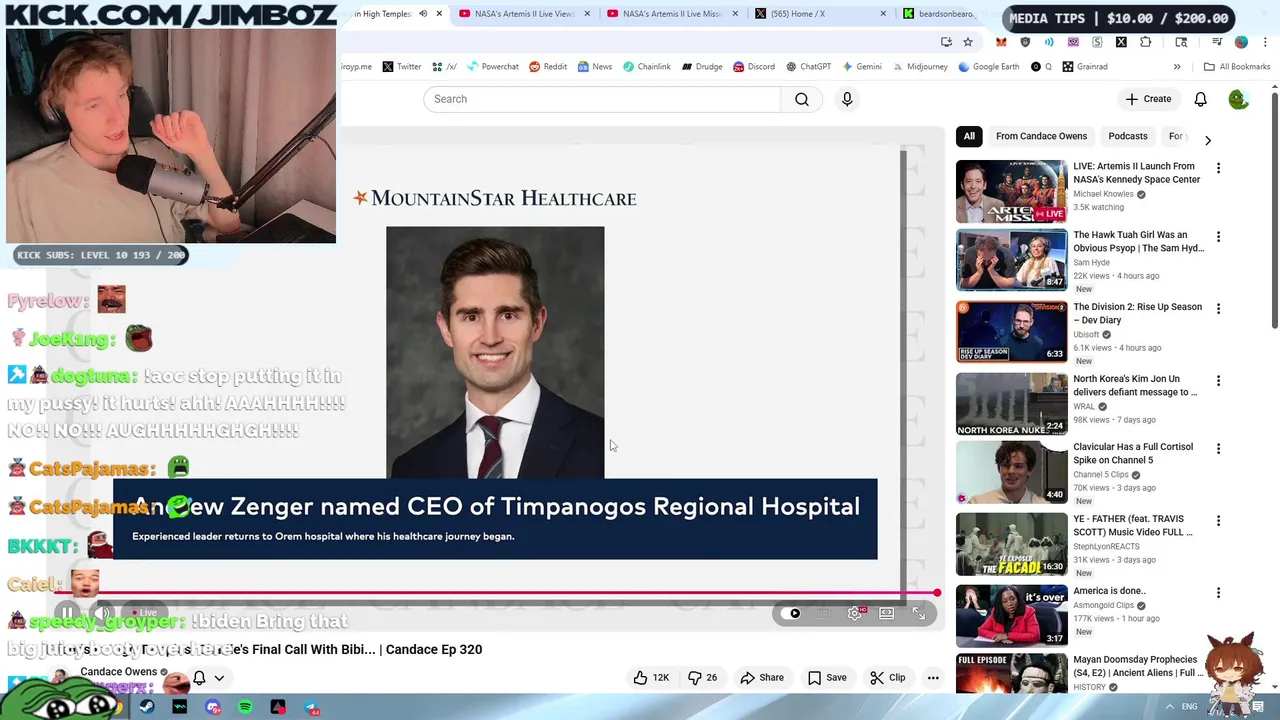1280x720 pixels.
Task: Bookmark this page with the star icon
Action: [x=968, y=42]
